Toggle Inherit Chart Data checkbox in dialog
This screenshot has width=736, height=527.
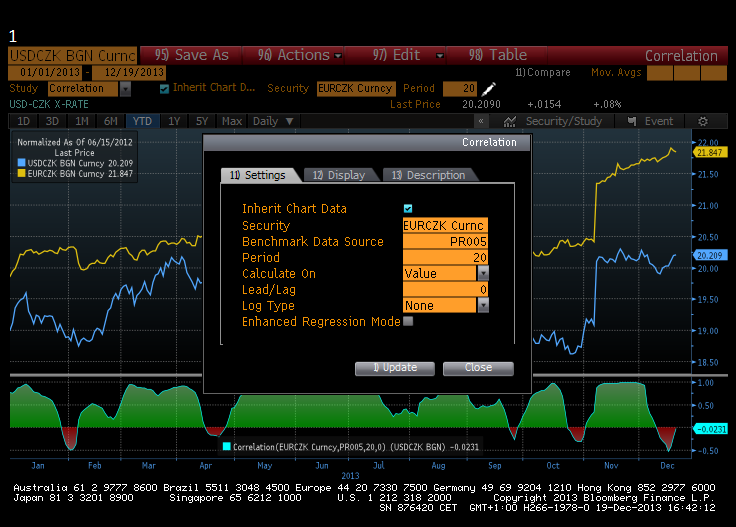[408, 208]
